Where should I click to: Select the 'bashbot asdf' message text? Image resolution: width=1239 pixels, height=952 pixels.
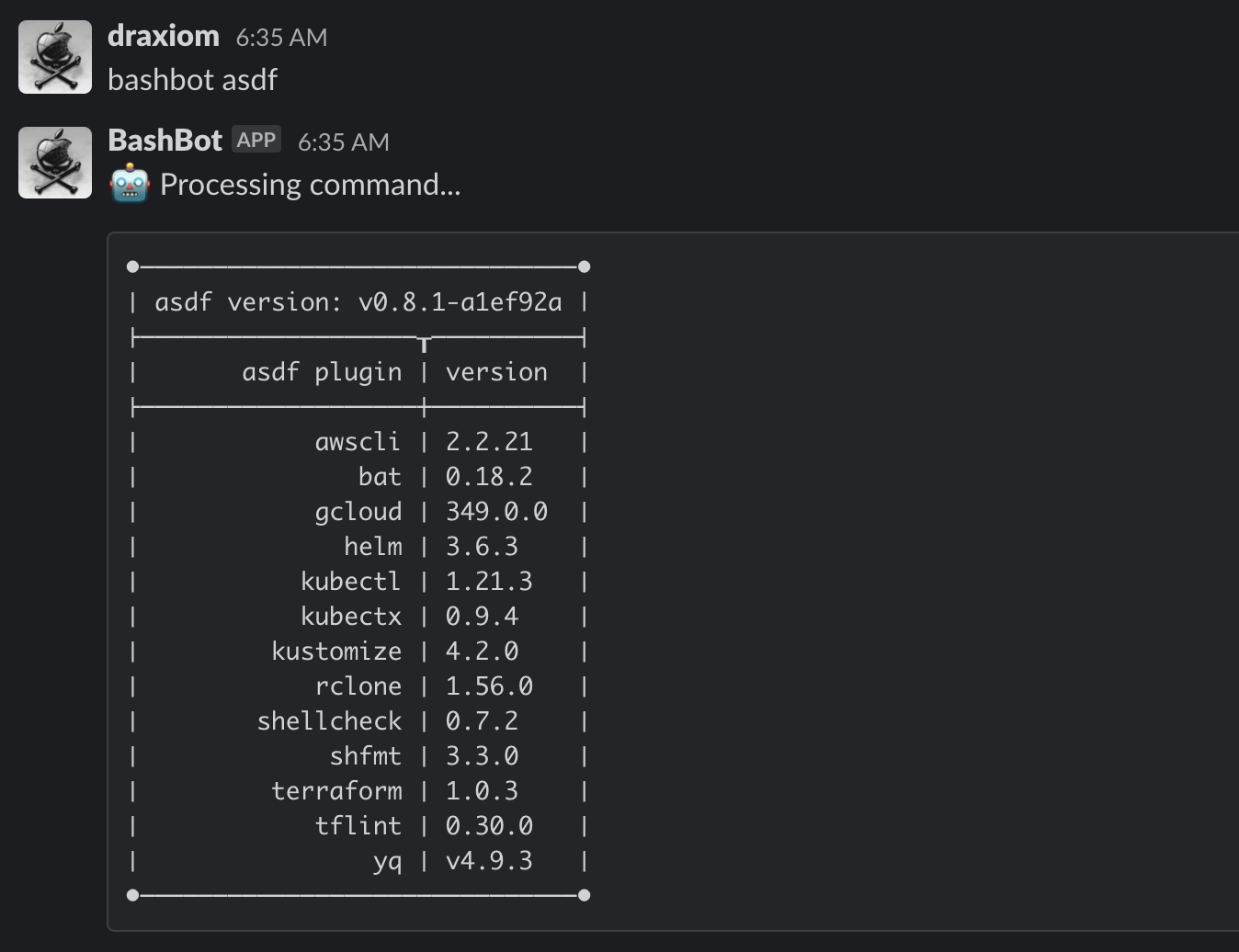pos(193,80)
